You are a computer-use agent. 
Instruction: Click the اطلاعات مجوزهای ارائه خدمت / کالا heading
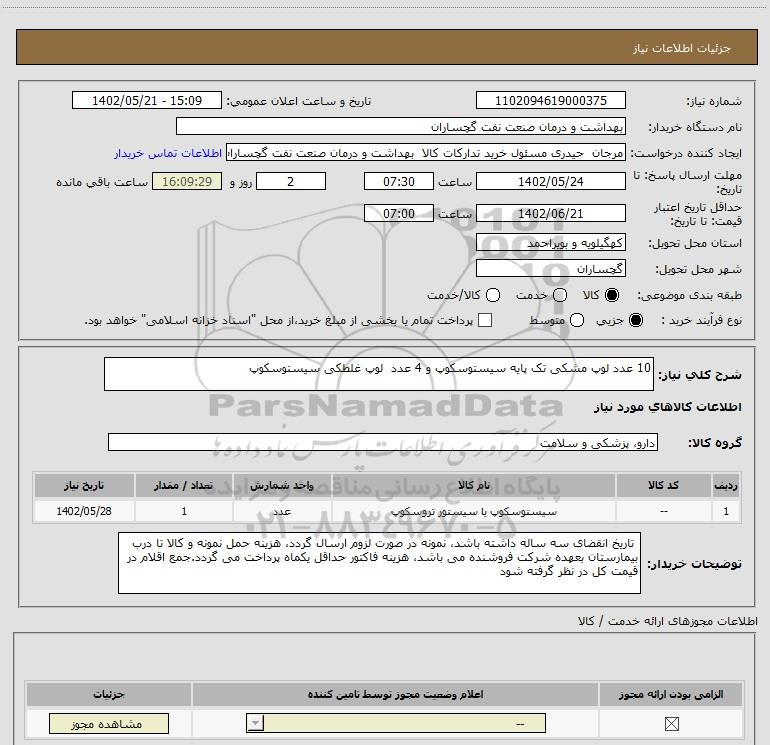click(x=667, y=621)
